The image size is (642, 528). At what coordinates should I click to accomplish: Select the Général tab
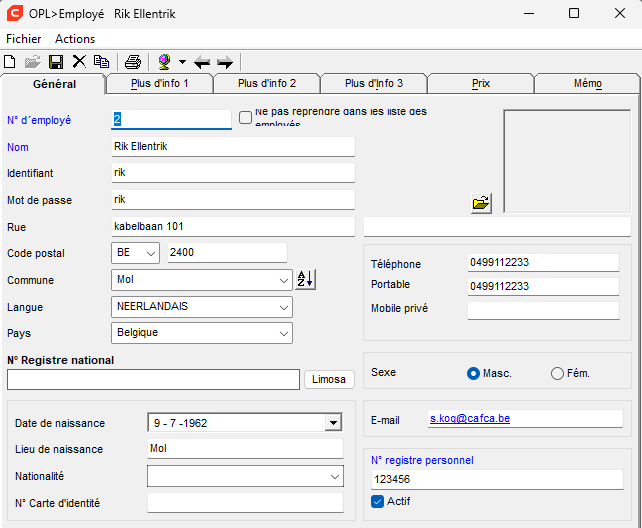coord(54,84)
